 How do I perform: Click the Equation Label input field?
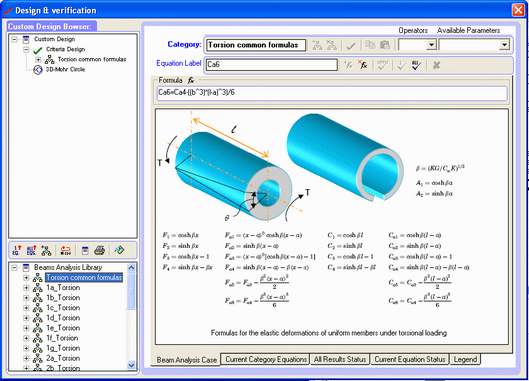(272, 64)
